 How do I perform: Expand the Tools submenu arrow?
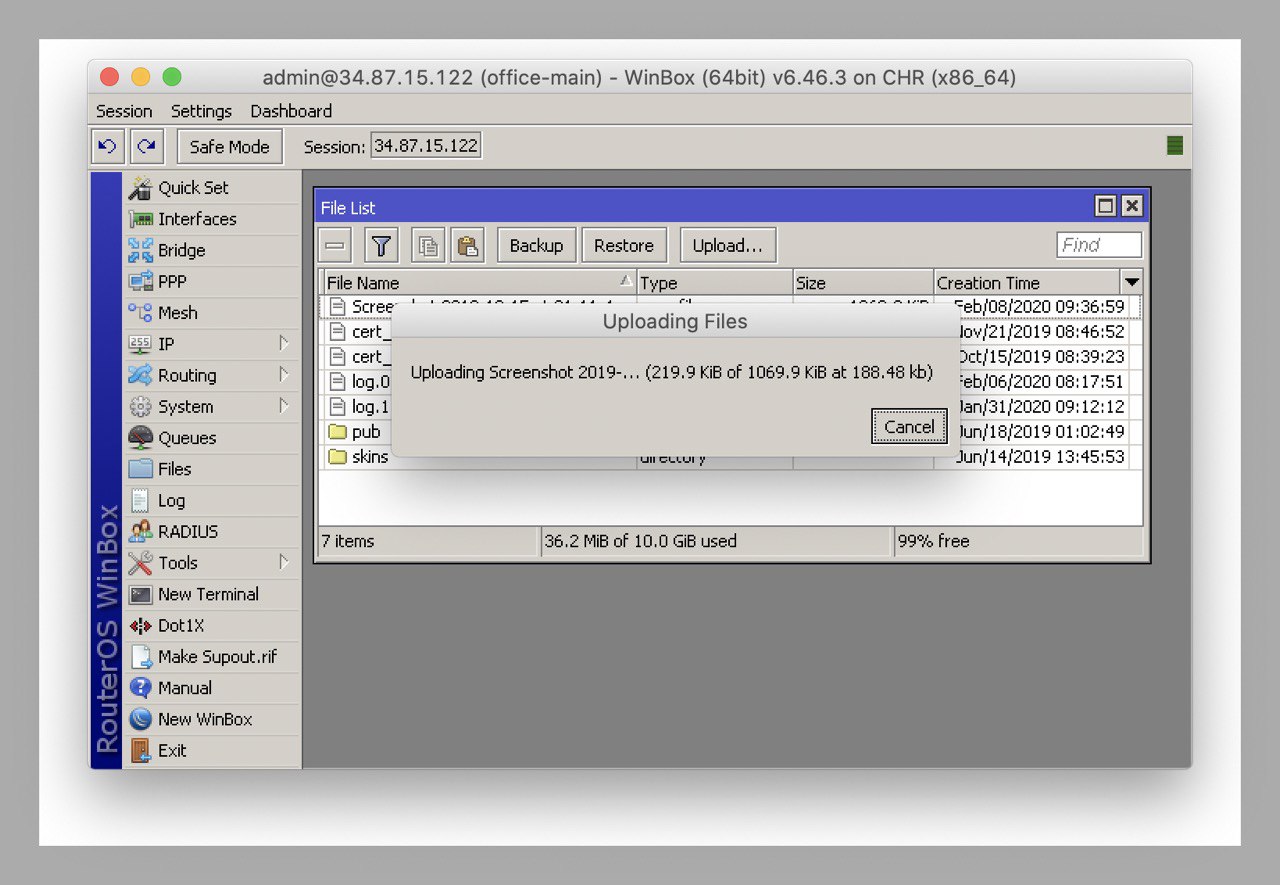click(284, 562)
